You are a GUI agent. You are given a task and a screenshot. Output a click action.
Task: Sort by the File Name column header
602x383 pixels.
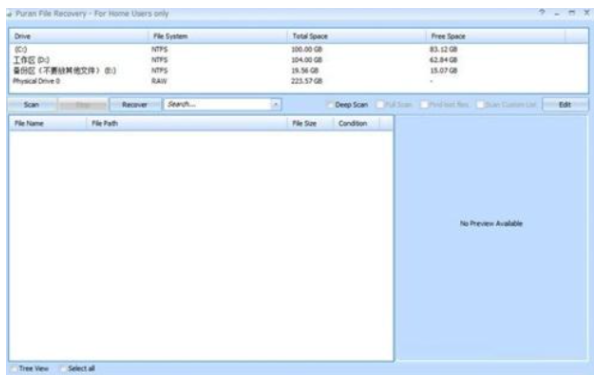pyautogui.click(x=48, y=124)
